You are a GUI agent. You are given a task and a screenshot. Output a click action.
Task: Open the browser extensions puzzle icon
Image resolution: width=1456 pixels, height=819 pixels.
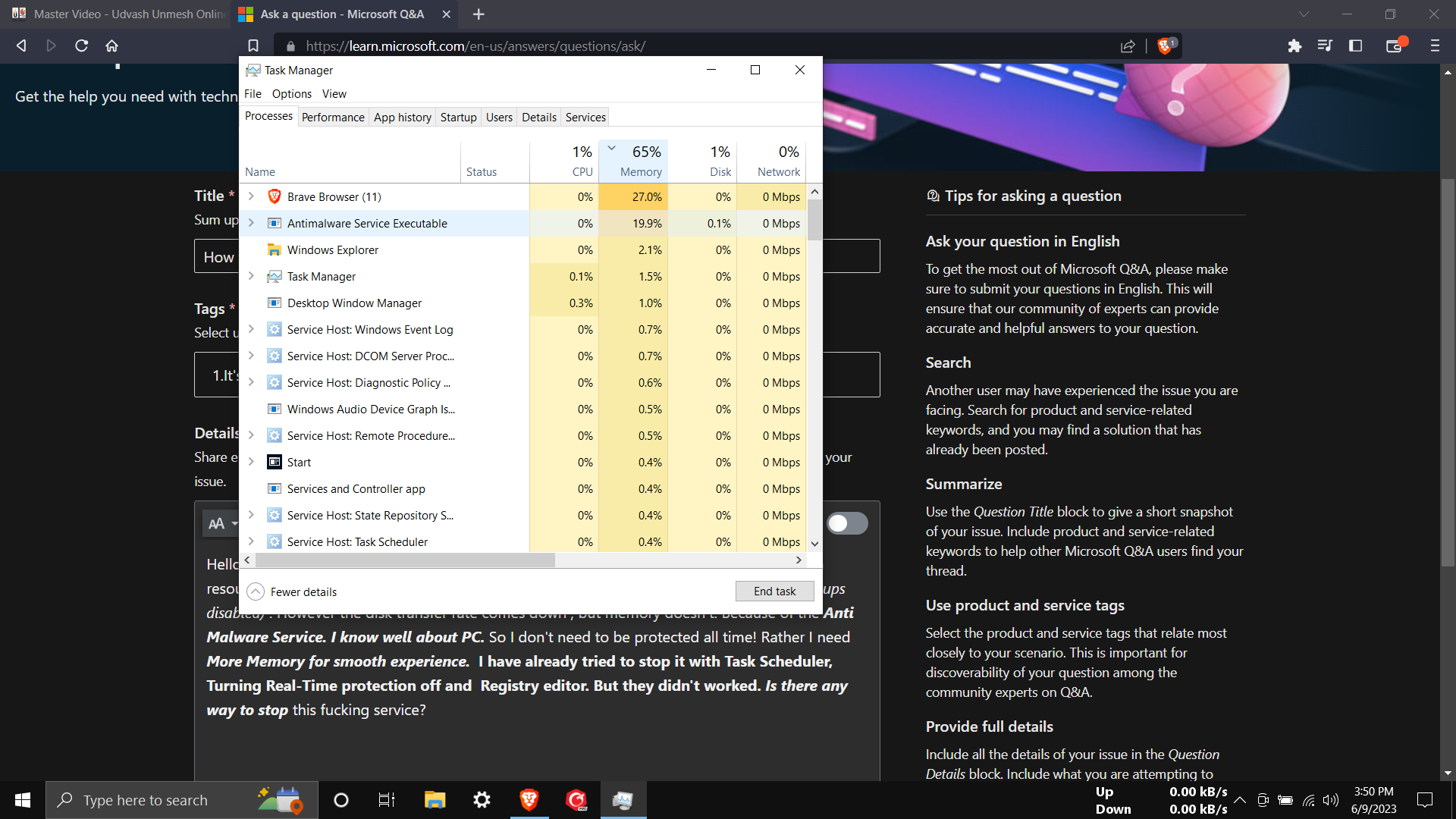click(1294, 45)
